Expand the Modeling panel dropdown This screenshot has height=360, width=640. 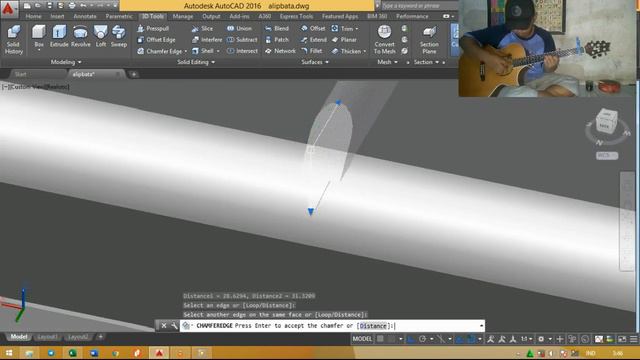tap(66, 62)
